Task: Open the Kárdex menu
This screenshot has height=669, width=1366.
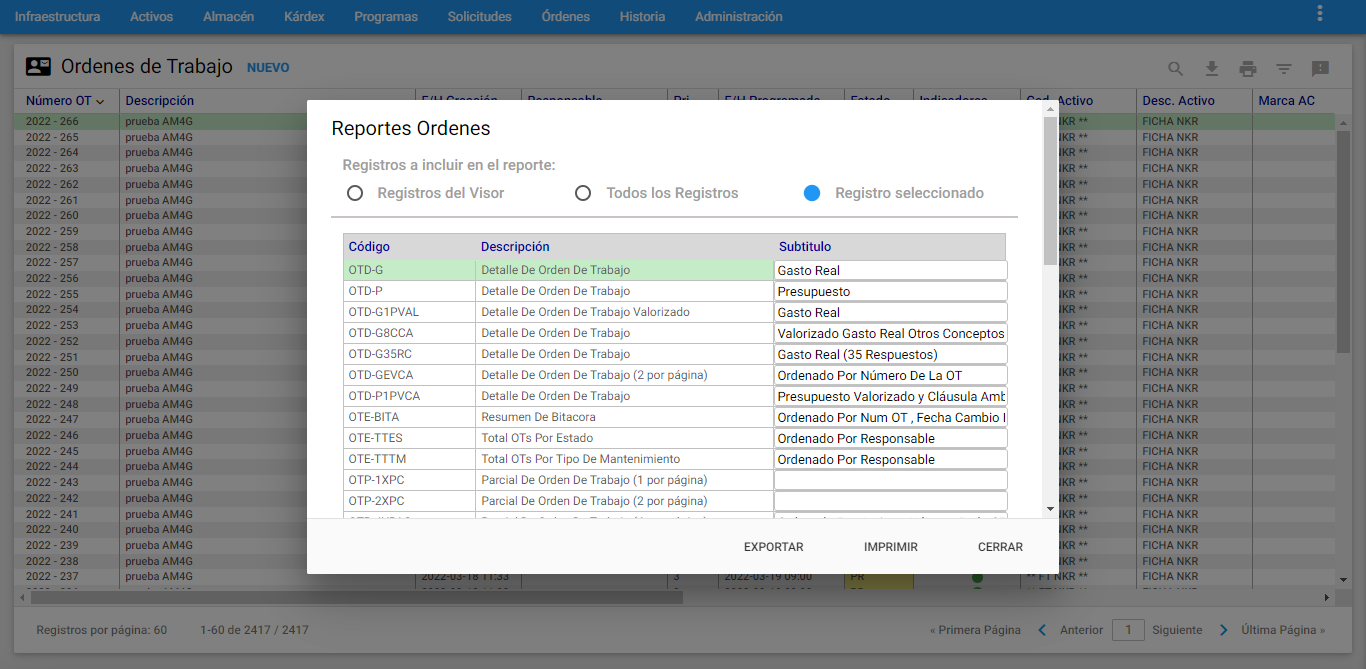Action: pyautogui.click(x=304, y=17)
